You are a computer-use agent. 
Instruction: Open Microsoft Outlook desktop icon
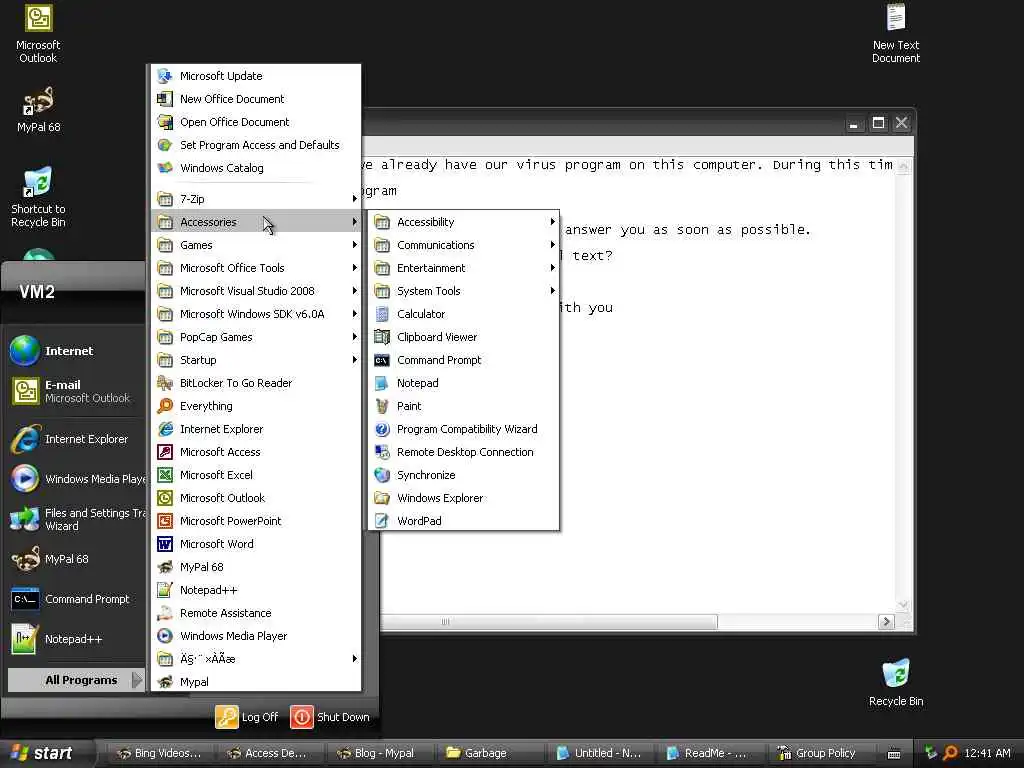(x=38, y=34)
